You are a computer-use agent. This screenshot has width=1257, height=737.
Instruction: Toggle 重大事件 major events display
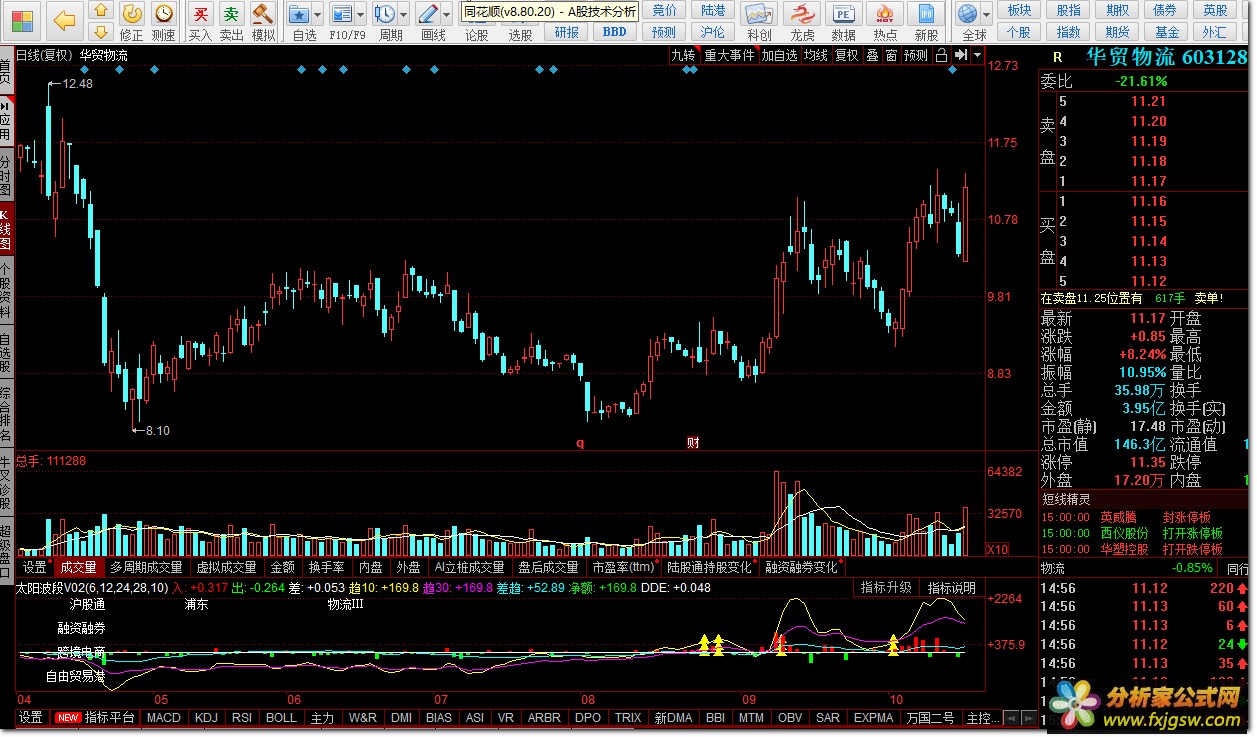click(729, 56)
